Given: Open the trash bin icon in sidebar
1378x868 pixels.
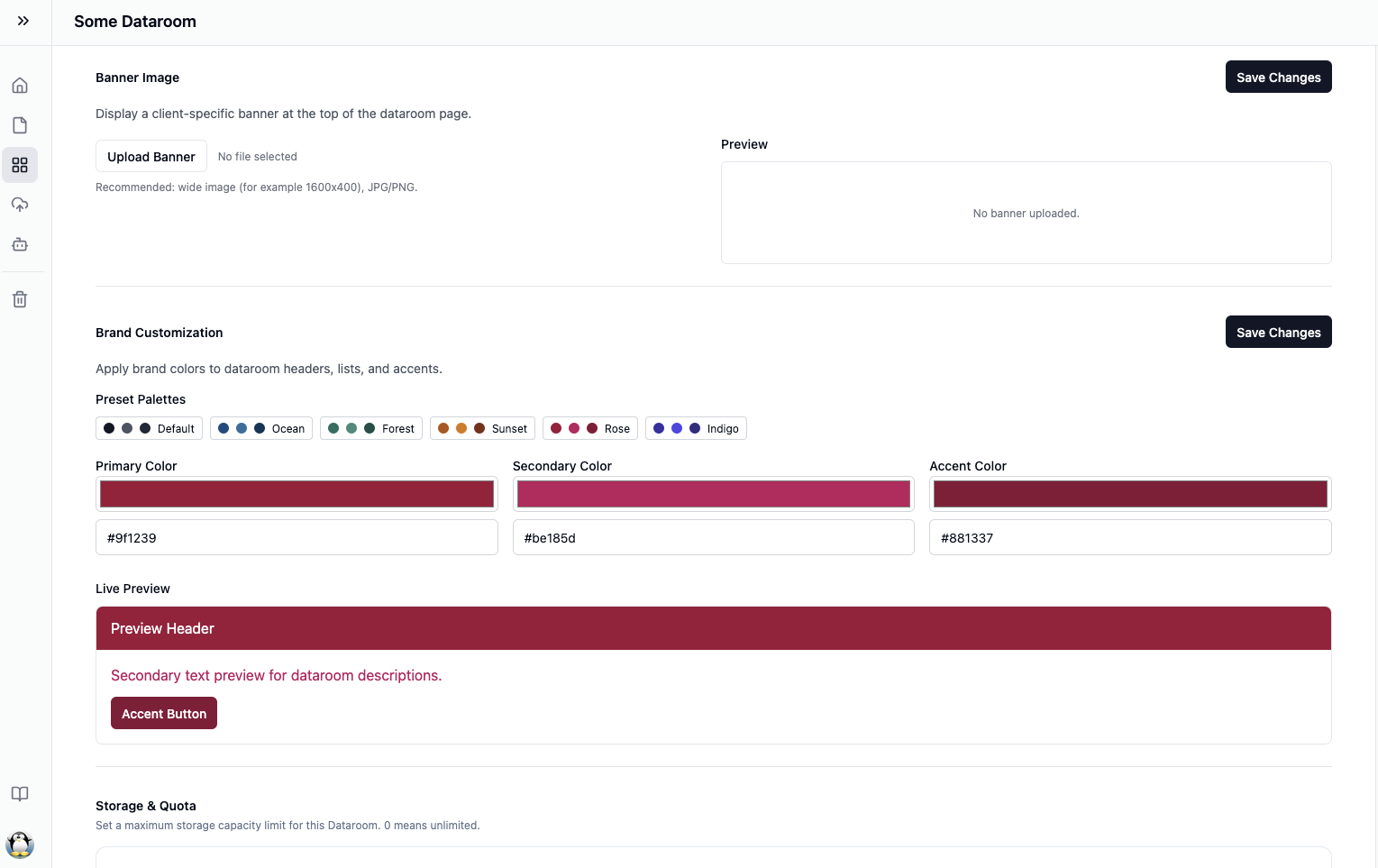Looking at the screenshot, I should click(x=20, y=299).
